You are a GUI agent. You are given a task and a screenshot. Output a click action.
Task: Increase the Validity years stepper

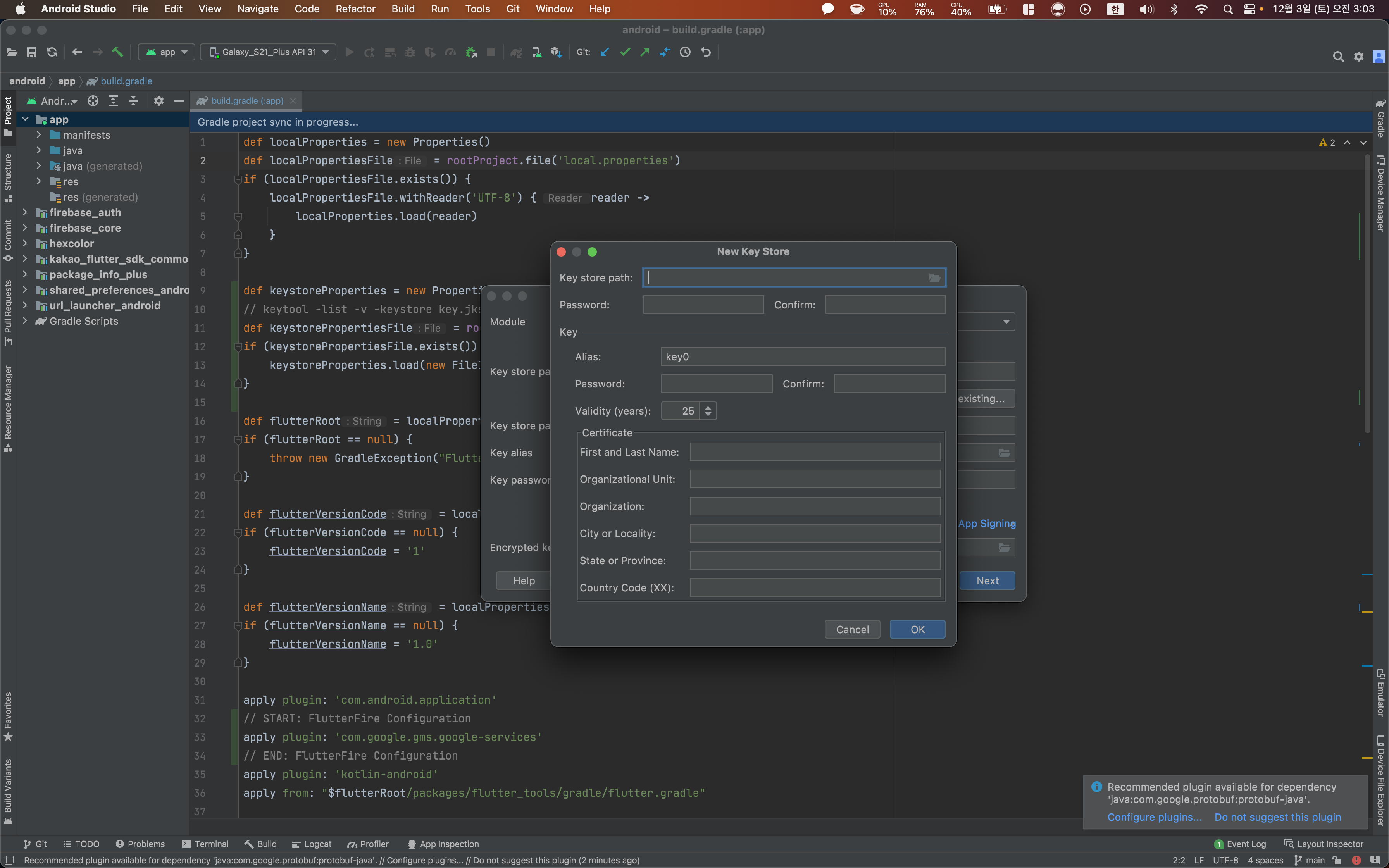click(708, 408)
